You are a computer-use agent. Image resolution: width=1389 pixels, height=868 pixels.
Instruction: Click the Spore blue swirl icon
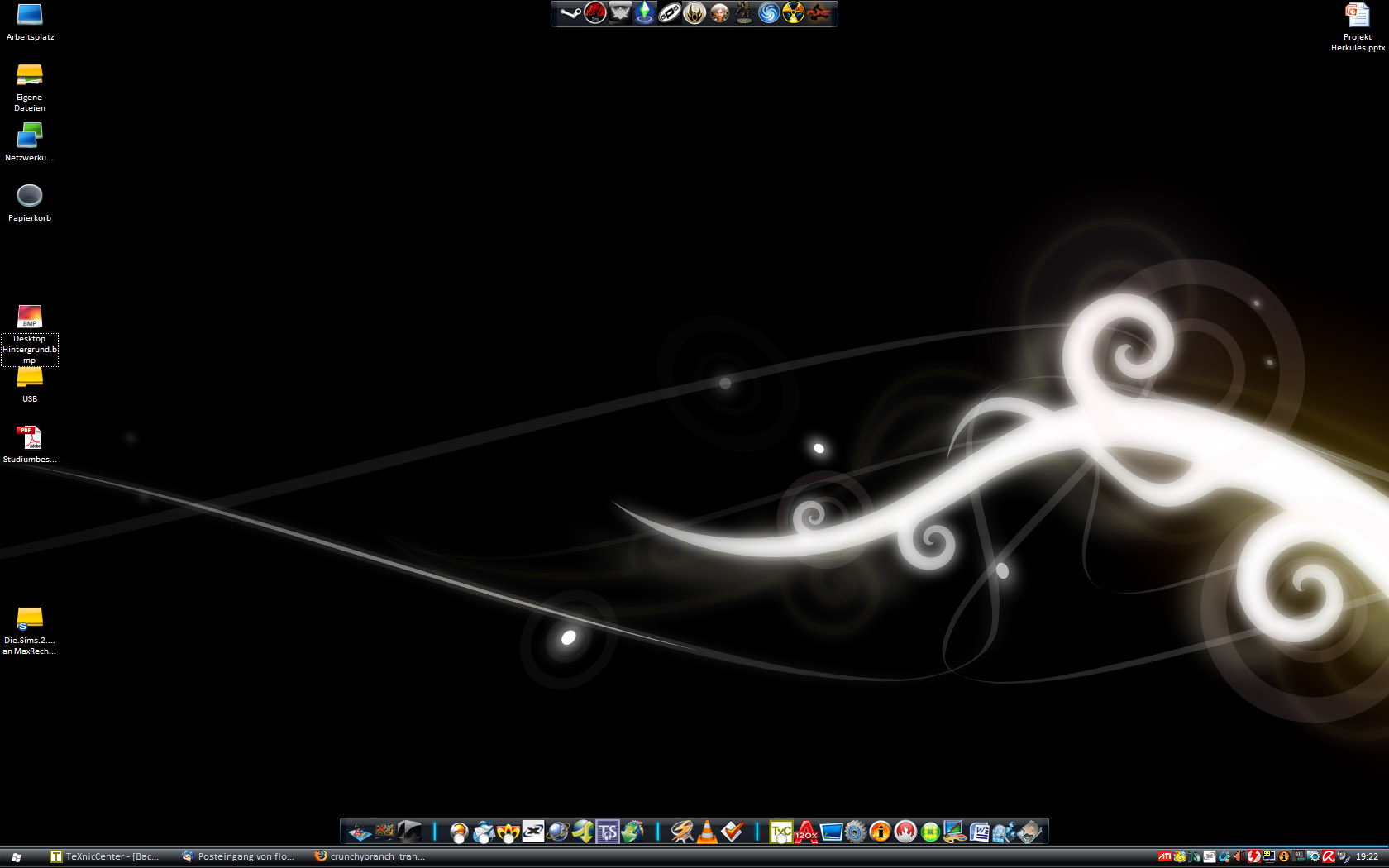pyautogui.click(x=769, y=13)
